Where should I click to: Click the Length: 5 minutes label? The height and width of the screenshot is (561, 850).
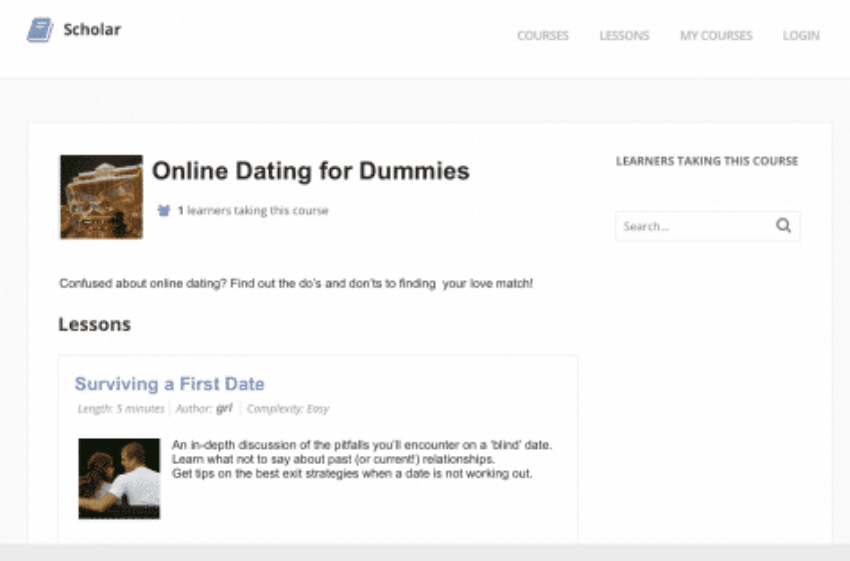[121, 409]
